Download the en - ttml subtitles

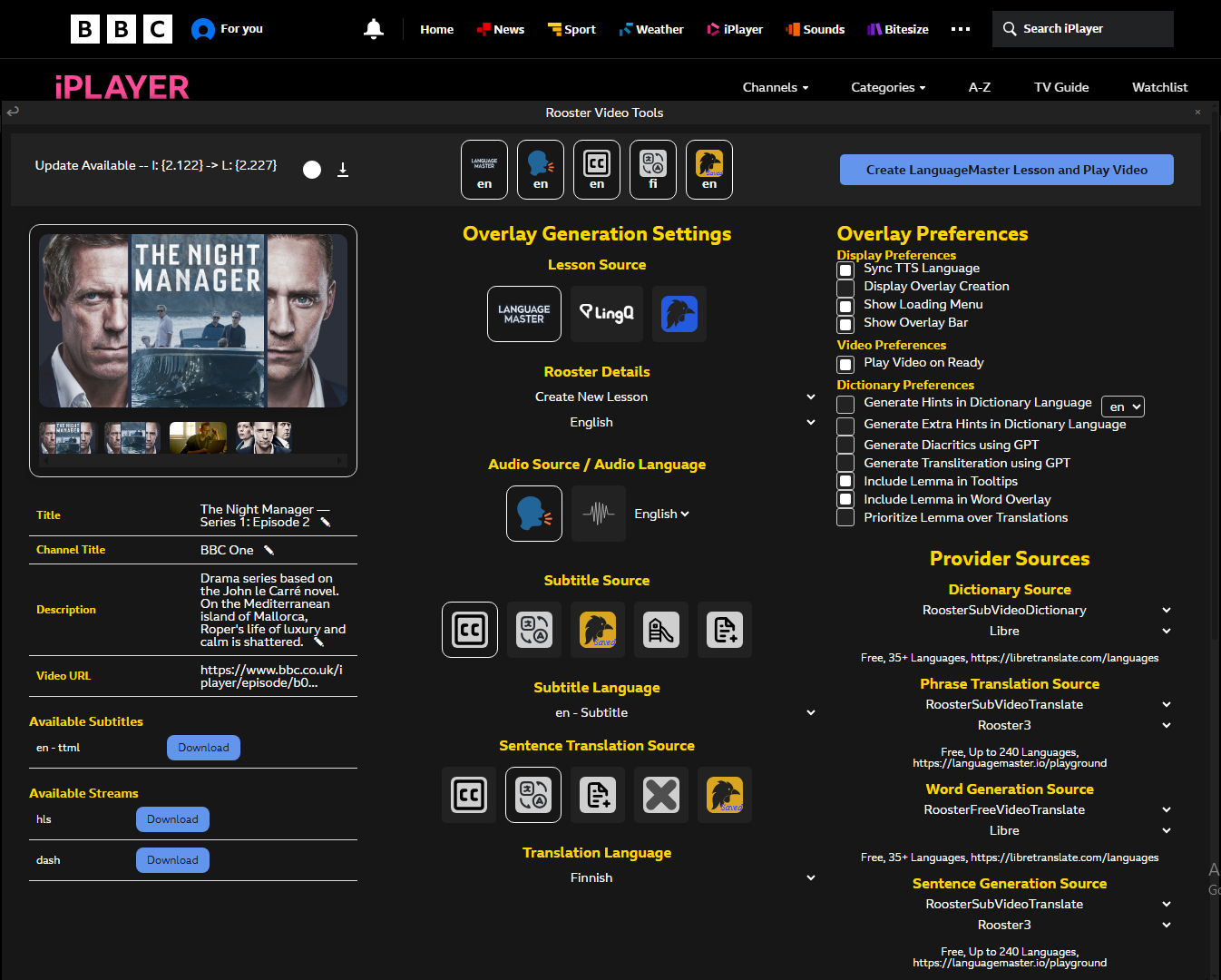tap(203, 748)
